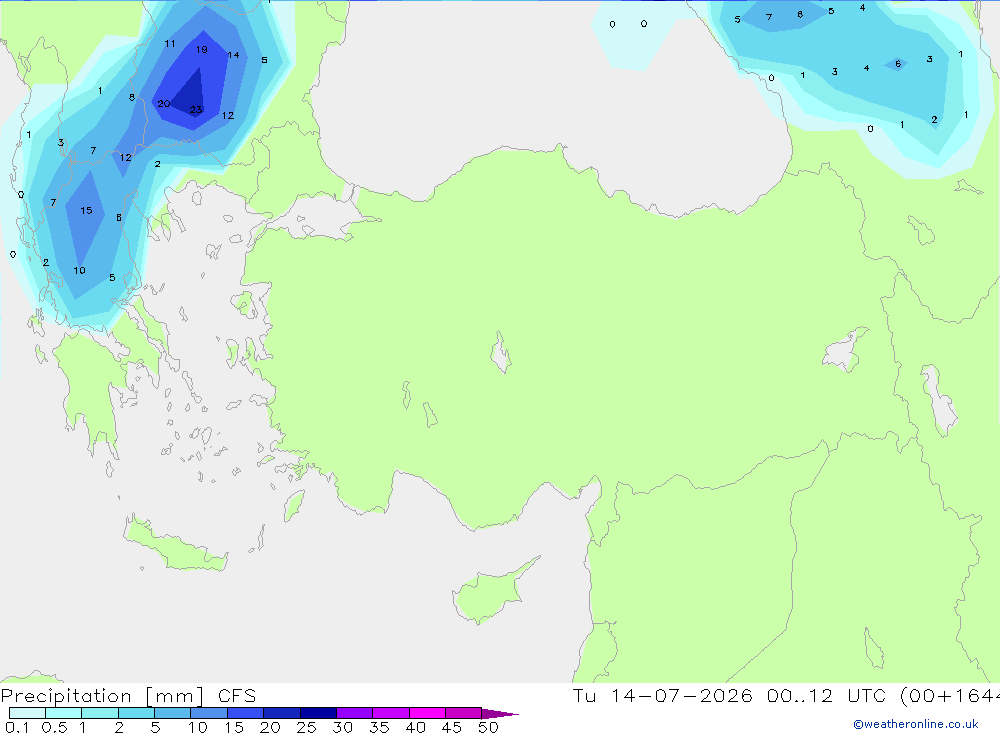Open the weatheronline.co.uk copyright link
1000x733 pixels.
(915, 724)
